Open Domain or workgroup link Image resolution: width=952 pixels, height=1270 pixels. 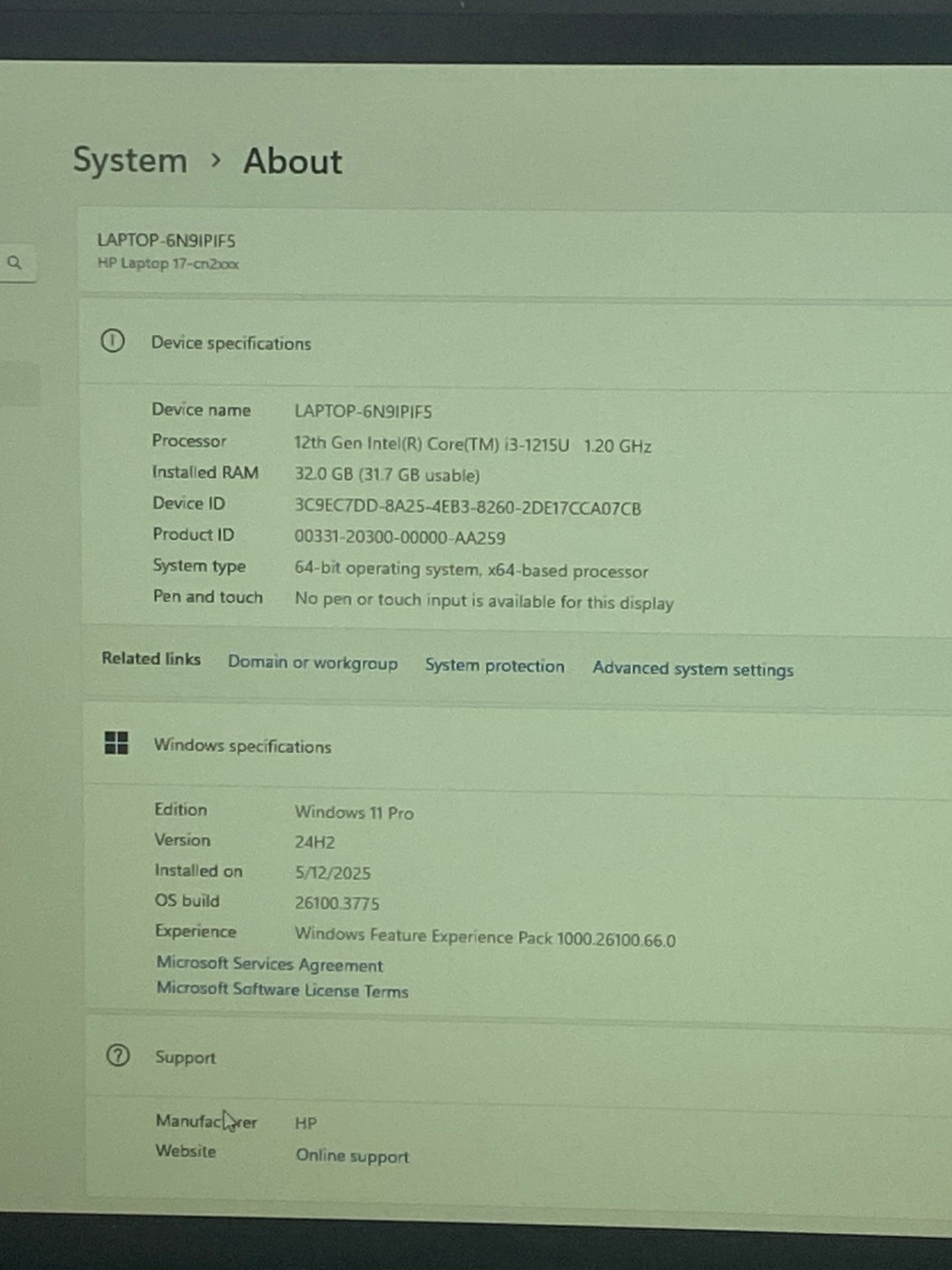click(x=313, y=662)
